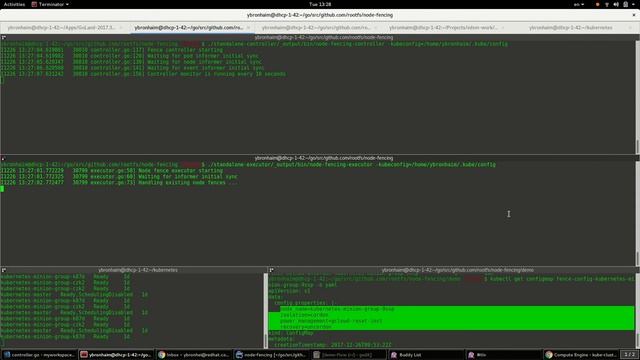Open the clock showing Tue 13:28
This screenshot has height=360, width=640.
pos(320,4)
